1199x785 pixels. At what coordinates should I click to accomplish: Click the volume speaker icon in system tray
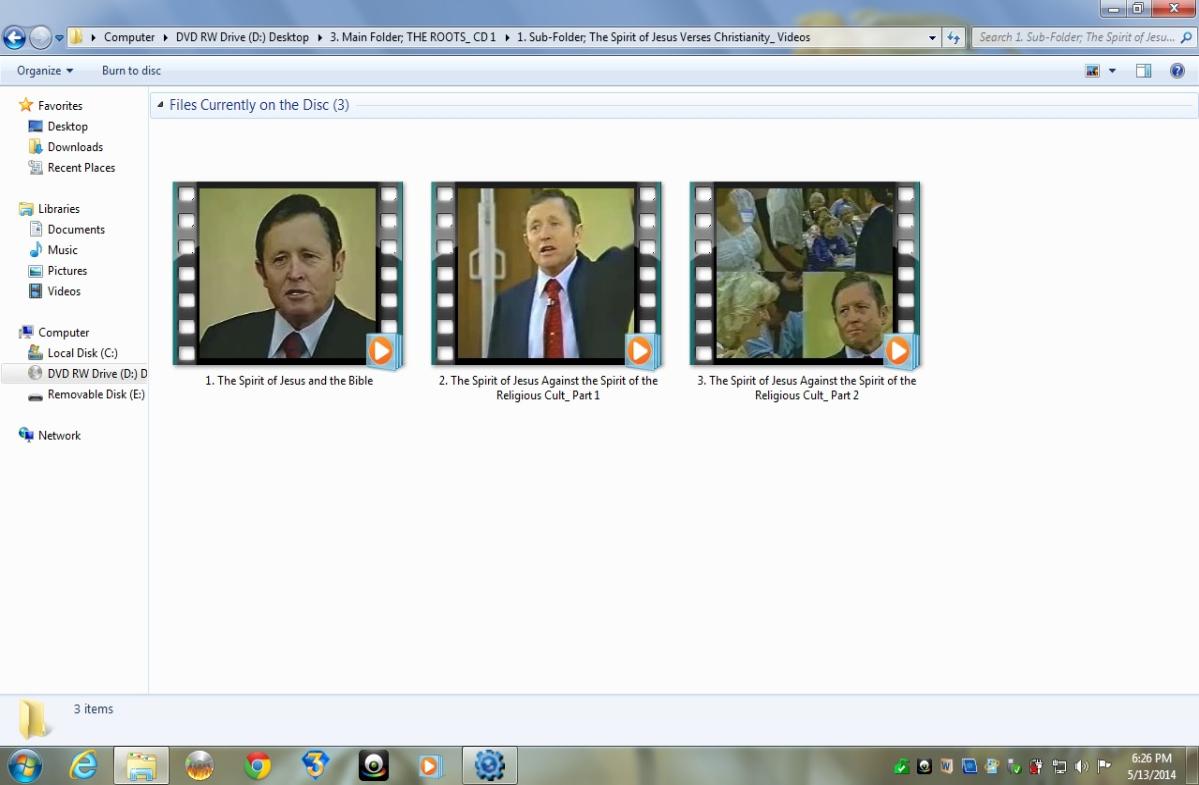(x=1081, y=767)
